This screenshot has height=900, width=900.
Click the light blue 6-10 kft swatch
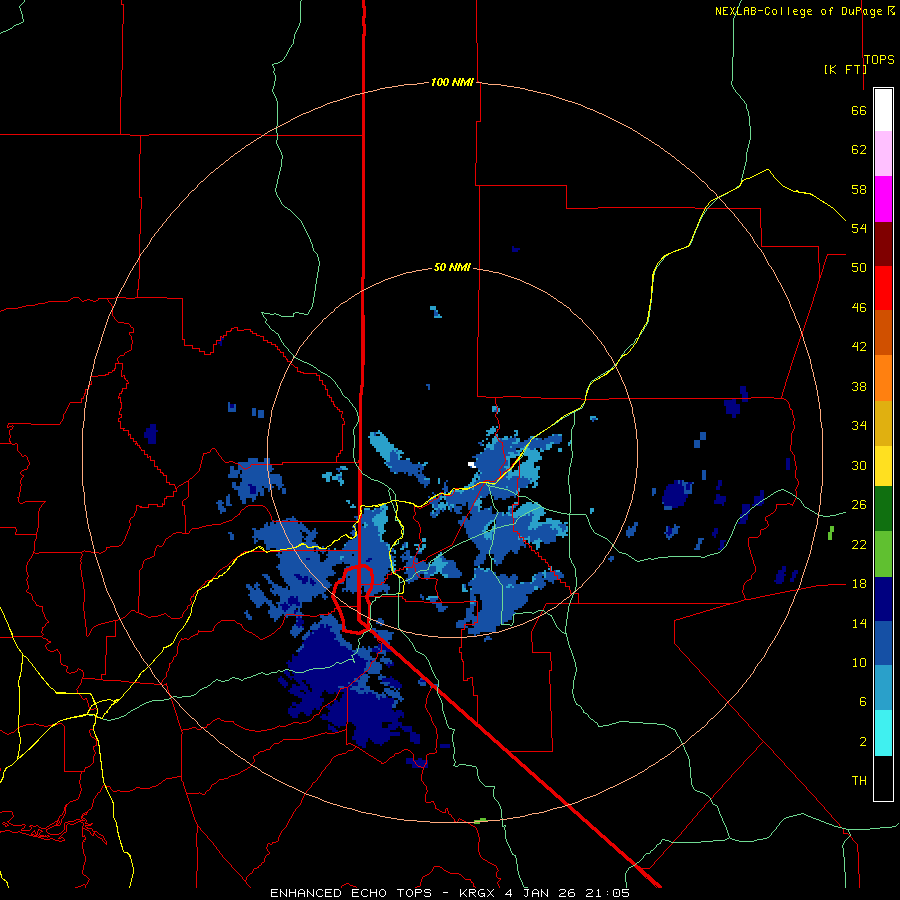(x=883, y=688)
